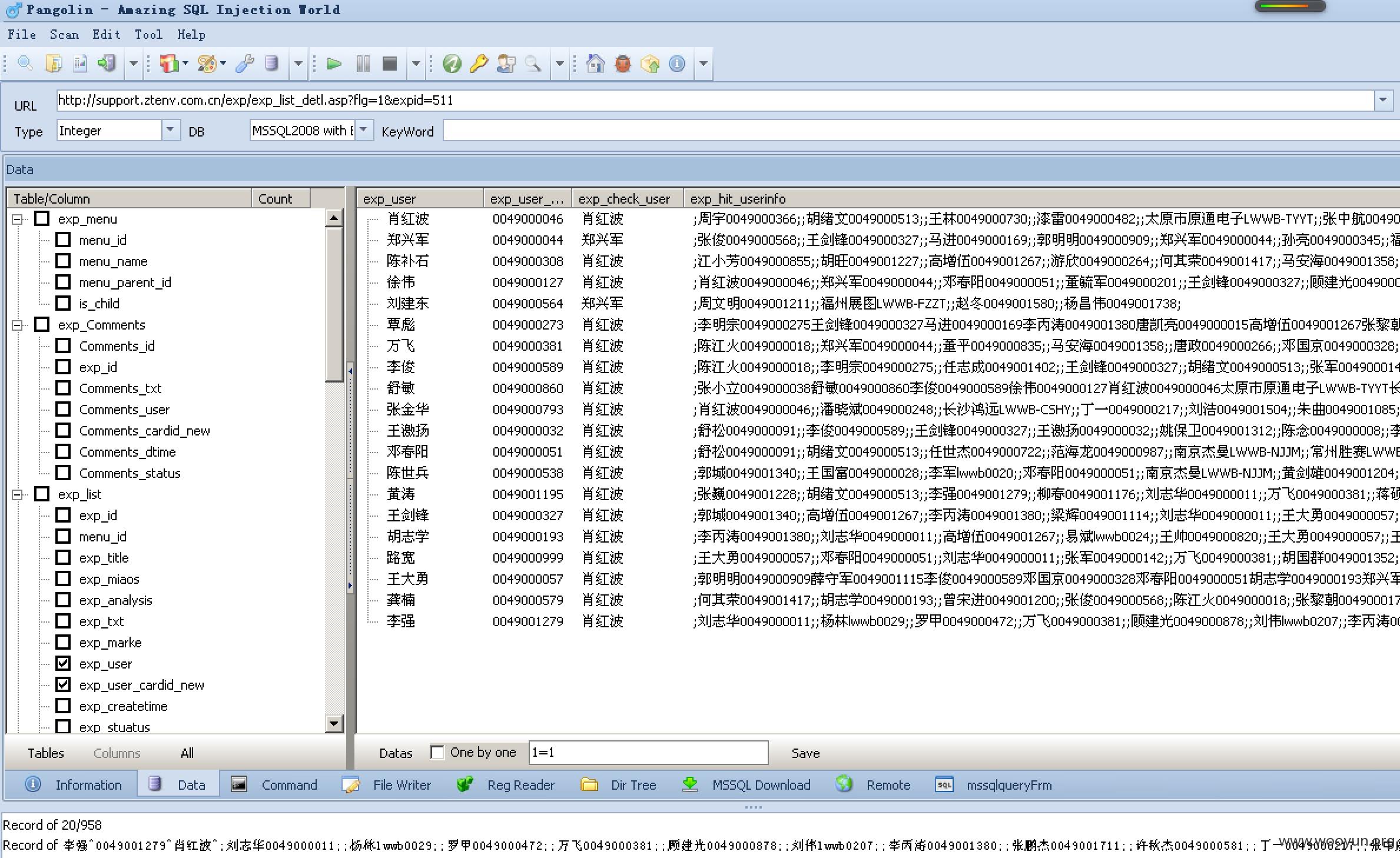Click the exit door arrow icon
This screenshot has width=1400, height=858.
pyautogui.click(x=107, y=63)
